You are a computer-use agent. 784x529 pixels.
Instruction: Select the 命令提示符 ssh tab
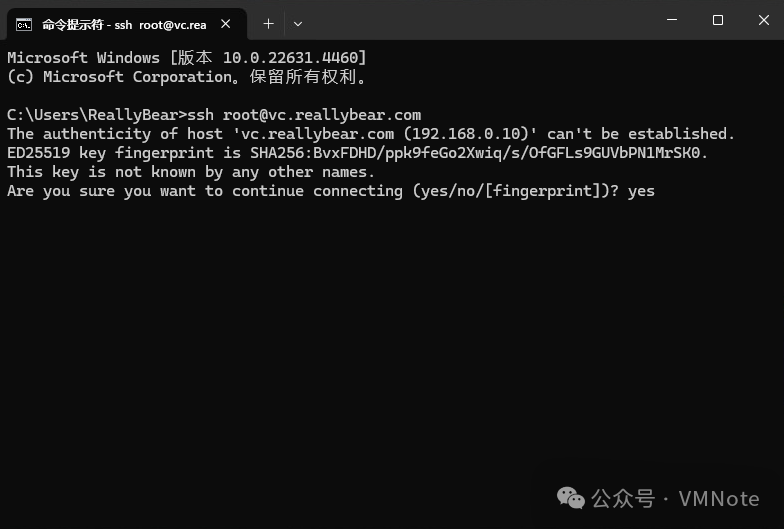pos(120,23)
